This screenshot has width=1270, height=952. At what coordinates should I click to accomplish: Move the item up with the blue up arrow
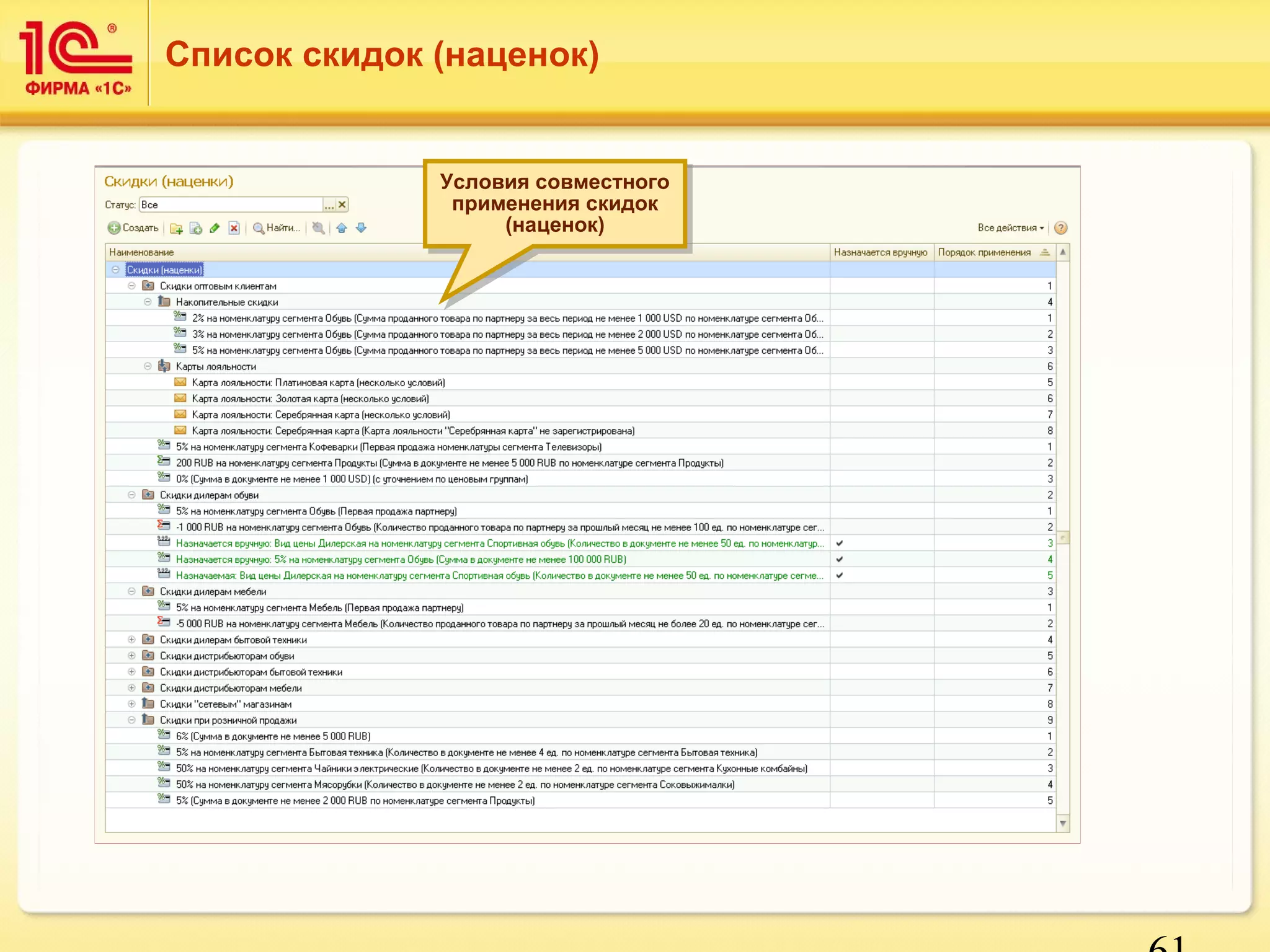[x=341, y=228]
